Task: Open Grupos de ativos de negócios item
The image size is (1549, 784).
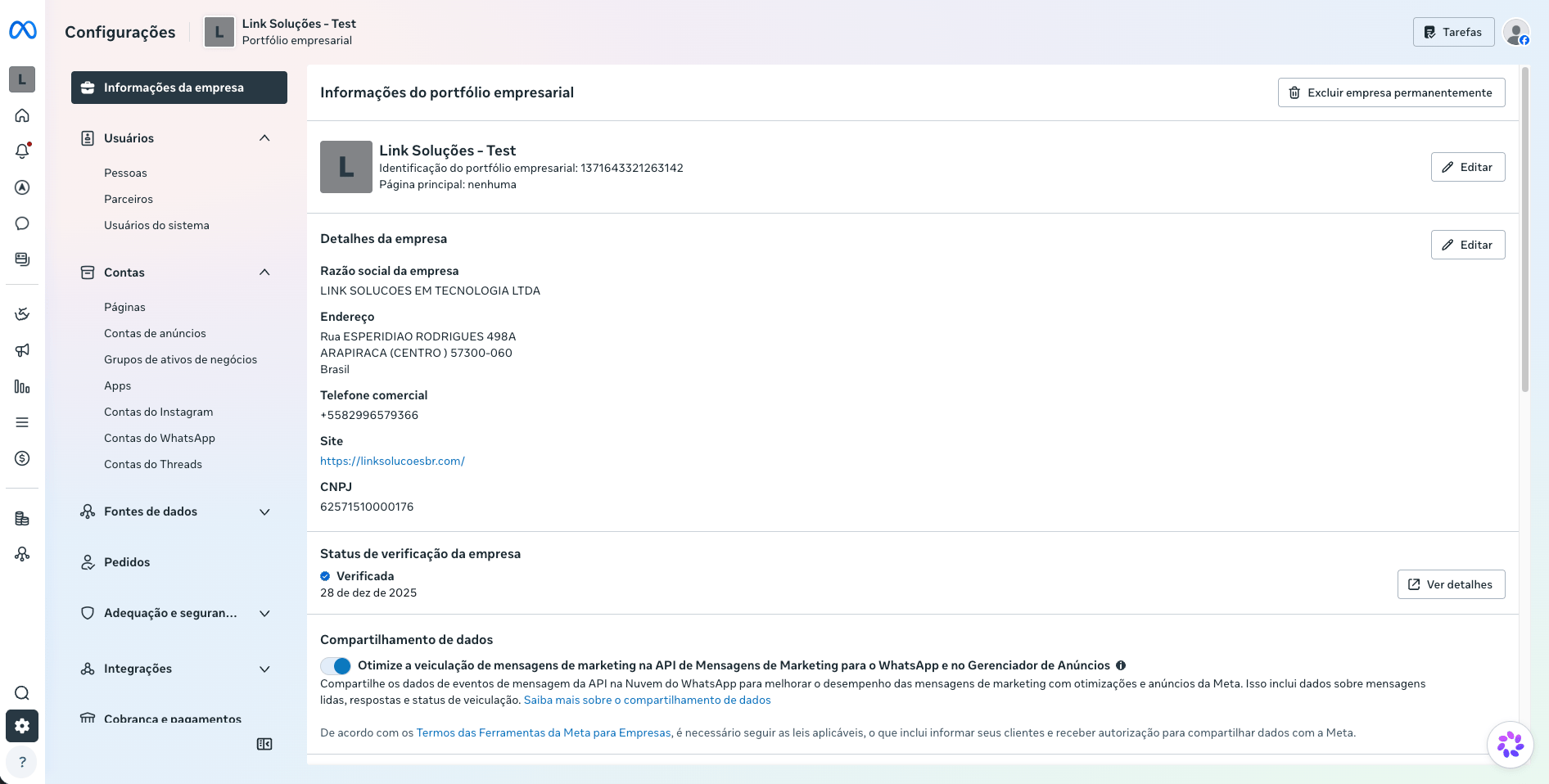Action: click(180, 359)
